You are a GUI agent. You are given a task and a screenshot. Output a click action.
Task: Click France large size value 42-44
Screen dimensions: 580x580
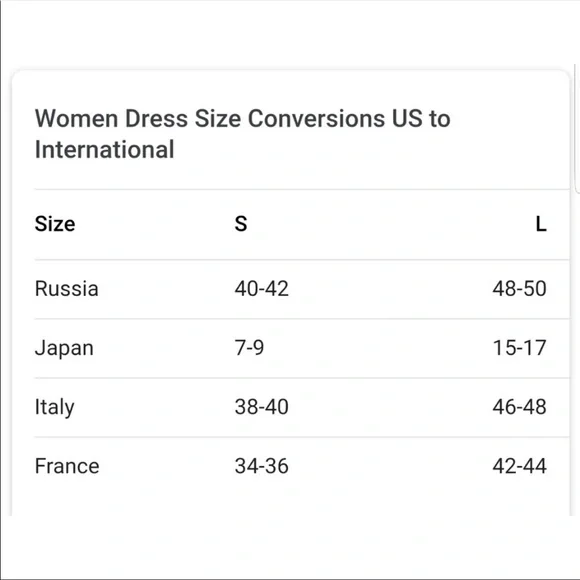pos(519,466)
